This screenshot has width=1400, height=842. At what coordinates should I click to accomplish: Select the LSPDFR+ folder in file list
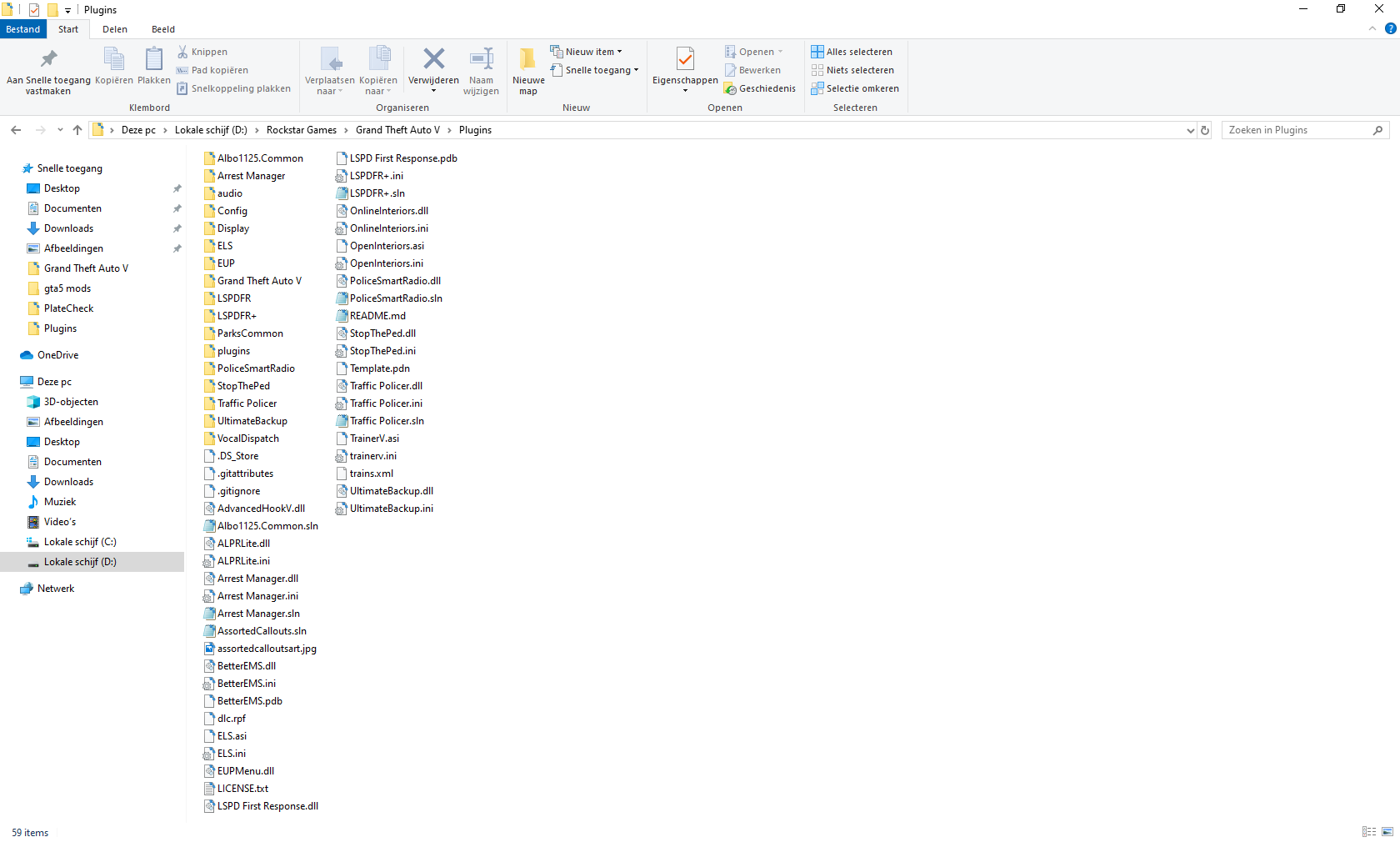(x=237, y=316)
